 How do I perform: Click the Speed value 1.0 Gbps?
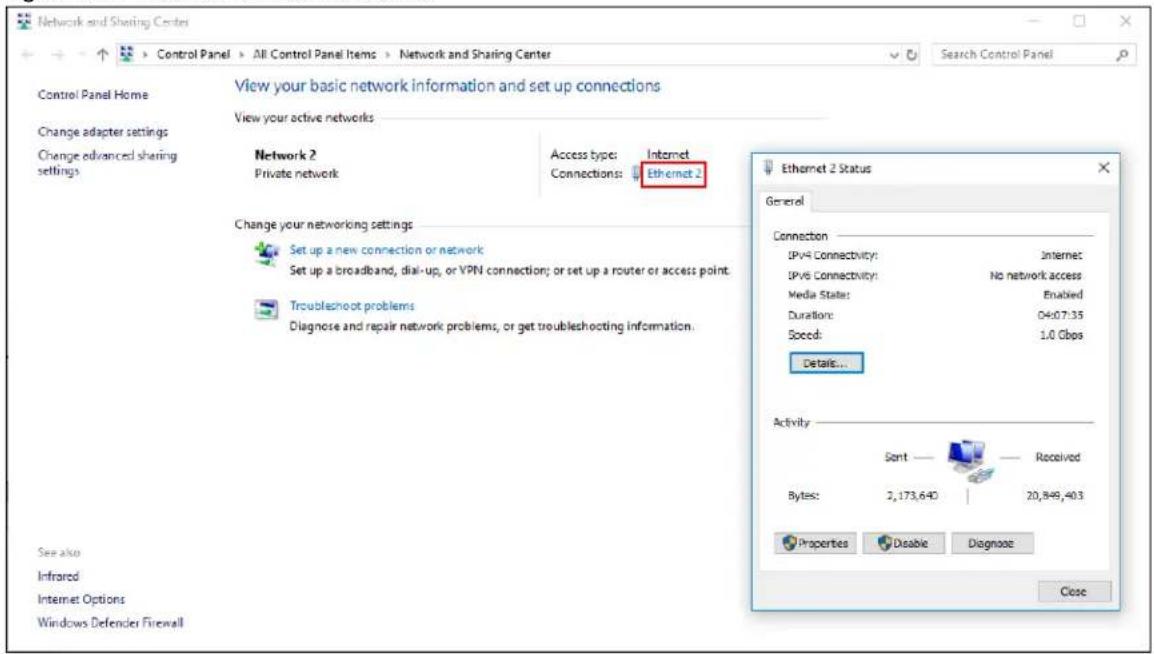1060,335
